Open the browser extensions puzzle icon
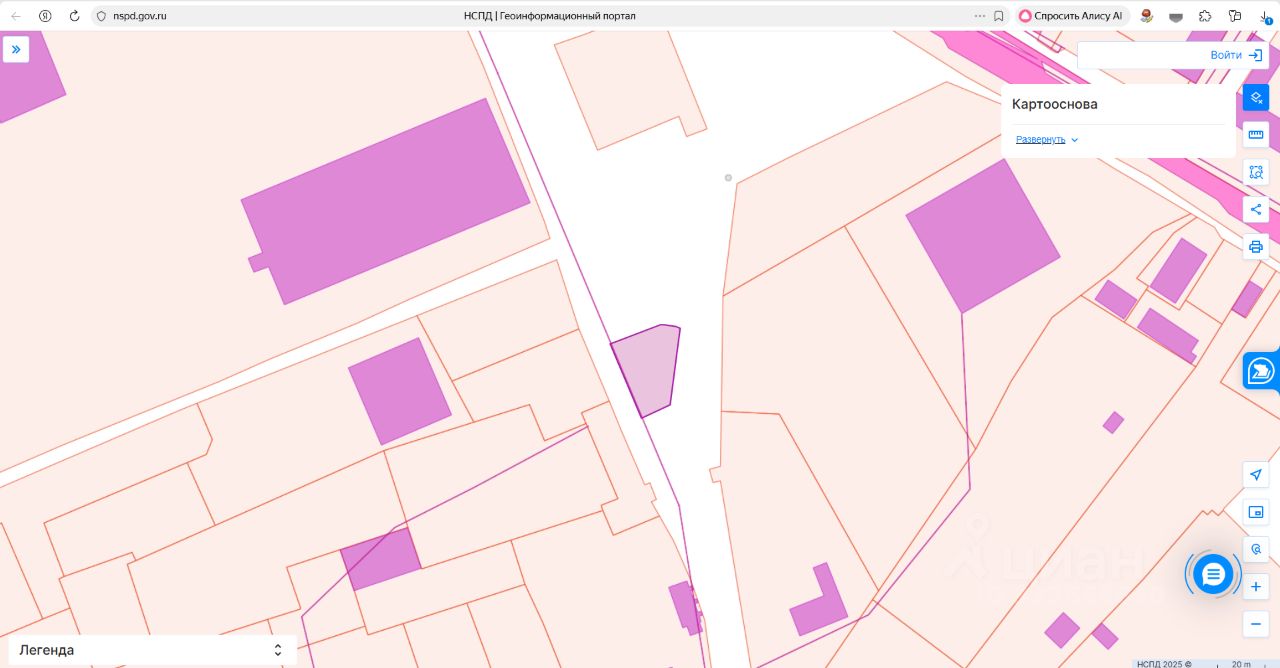This screenshot has height=668, width=1280. pos(1205,16)
